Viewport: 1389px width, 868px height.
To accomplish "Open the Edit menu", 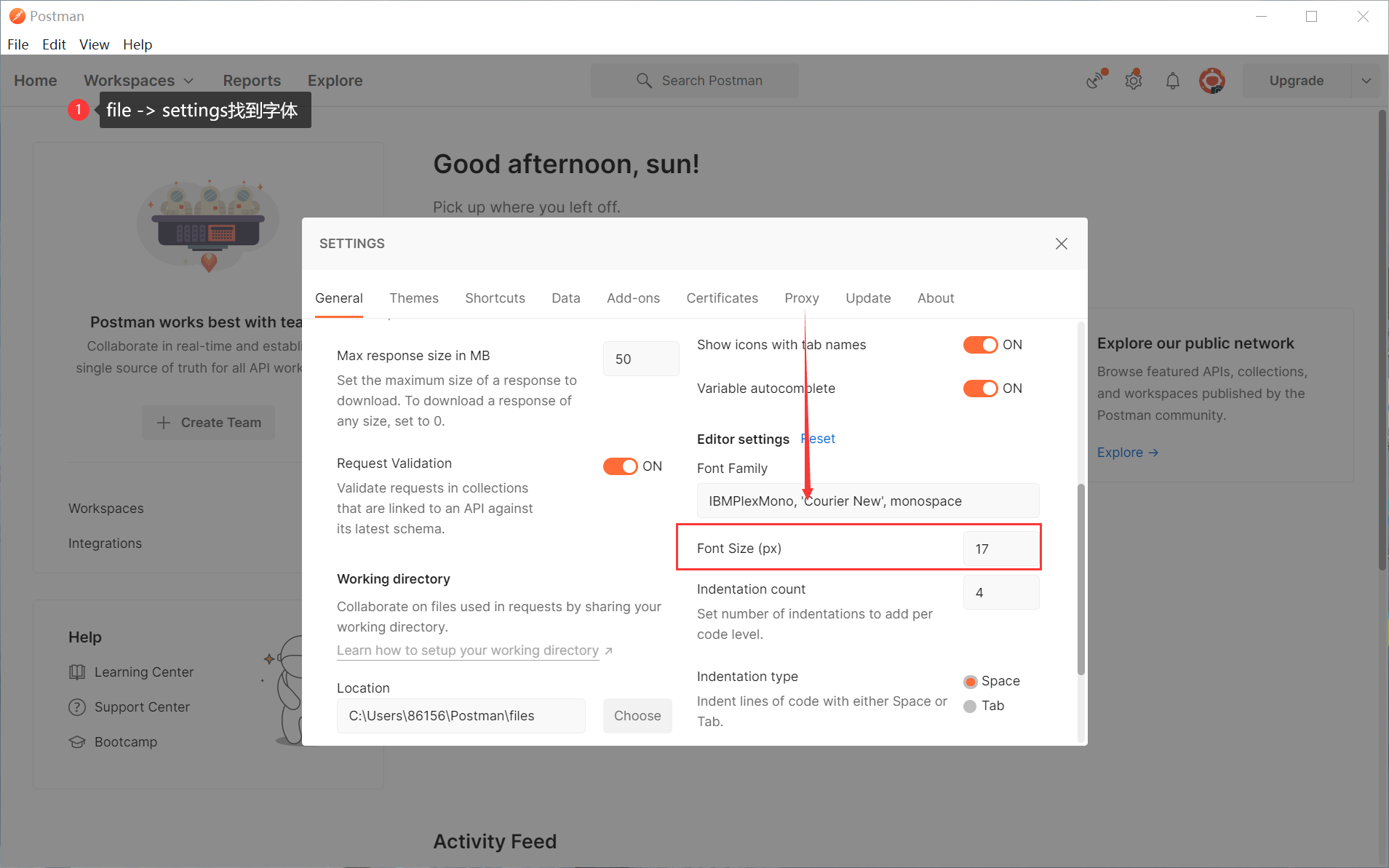I will click(x=54, y=44).
